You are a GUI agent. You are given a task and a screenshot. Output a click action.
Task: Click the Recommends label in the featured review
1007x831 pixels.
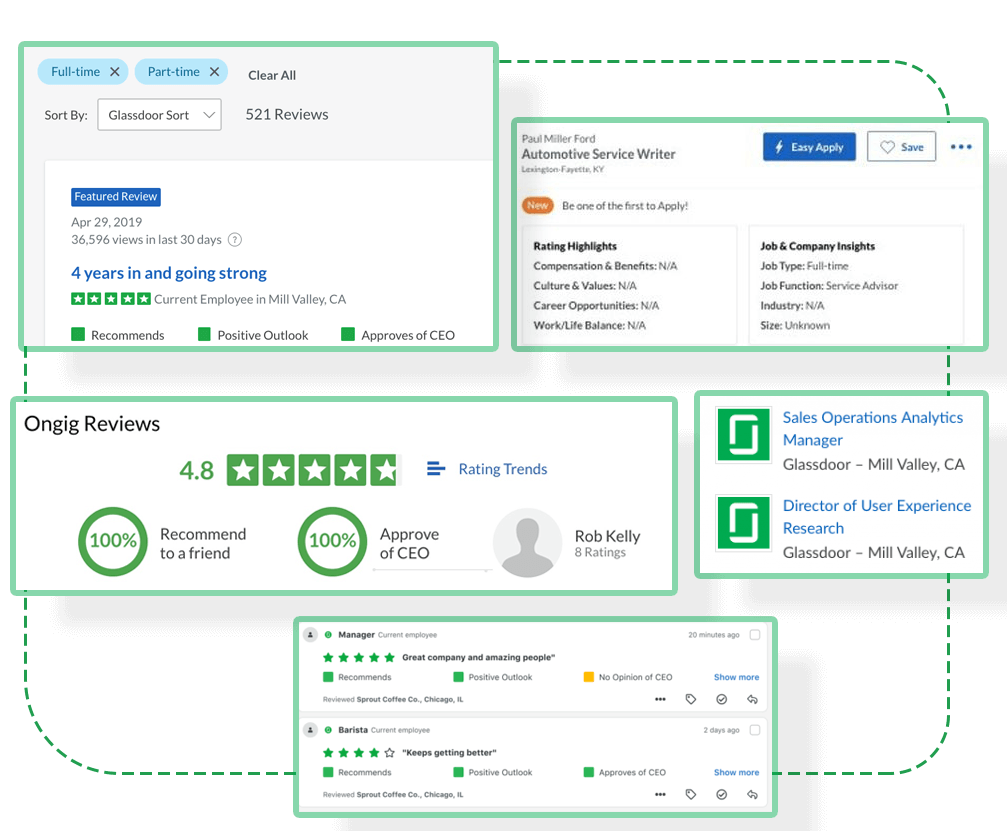pos(128,335)
